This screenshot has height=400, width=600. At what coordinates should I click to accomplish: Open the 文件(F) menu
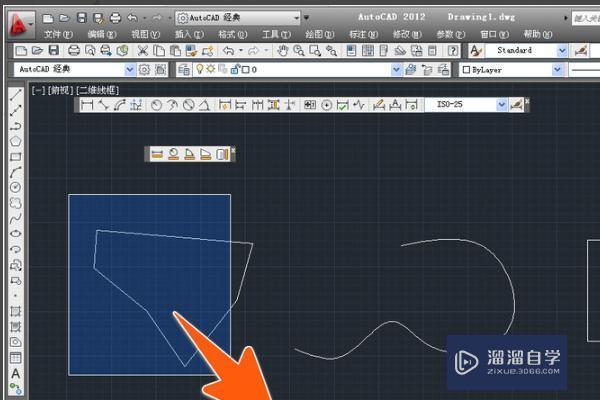(58, 34)
